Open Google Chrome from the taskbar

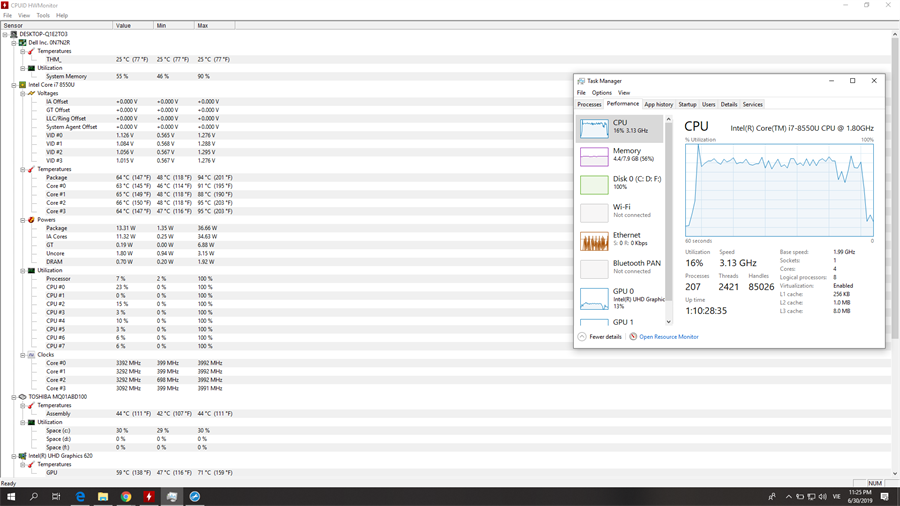(x=126, y=496)
